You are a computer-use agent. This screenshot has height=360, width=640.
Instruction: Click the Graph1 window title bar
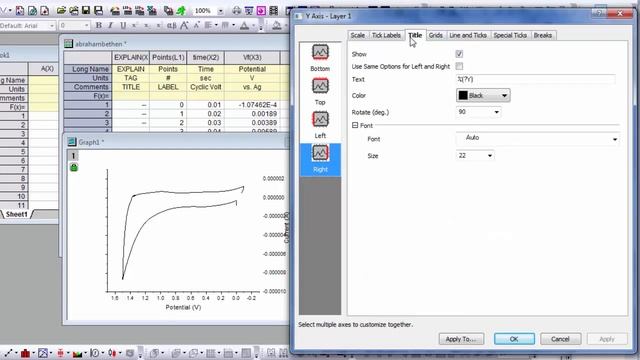pyautogui.click(x=177, y=142)
